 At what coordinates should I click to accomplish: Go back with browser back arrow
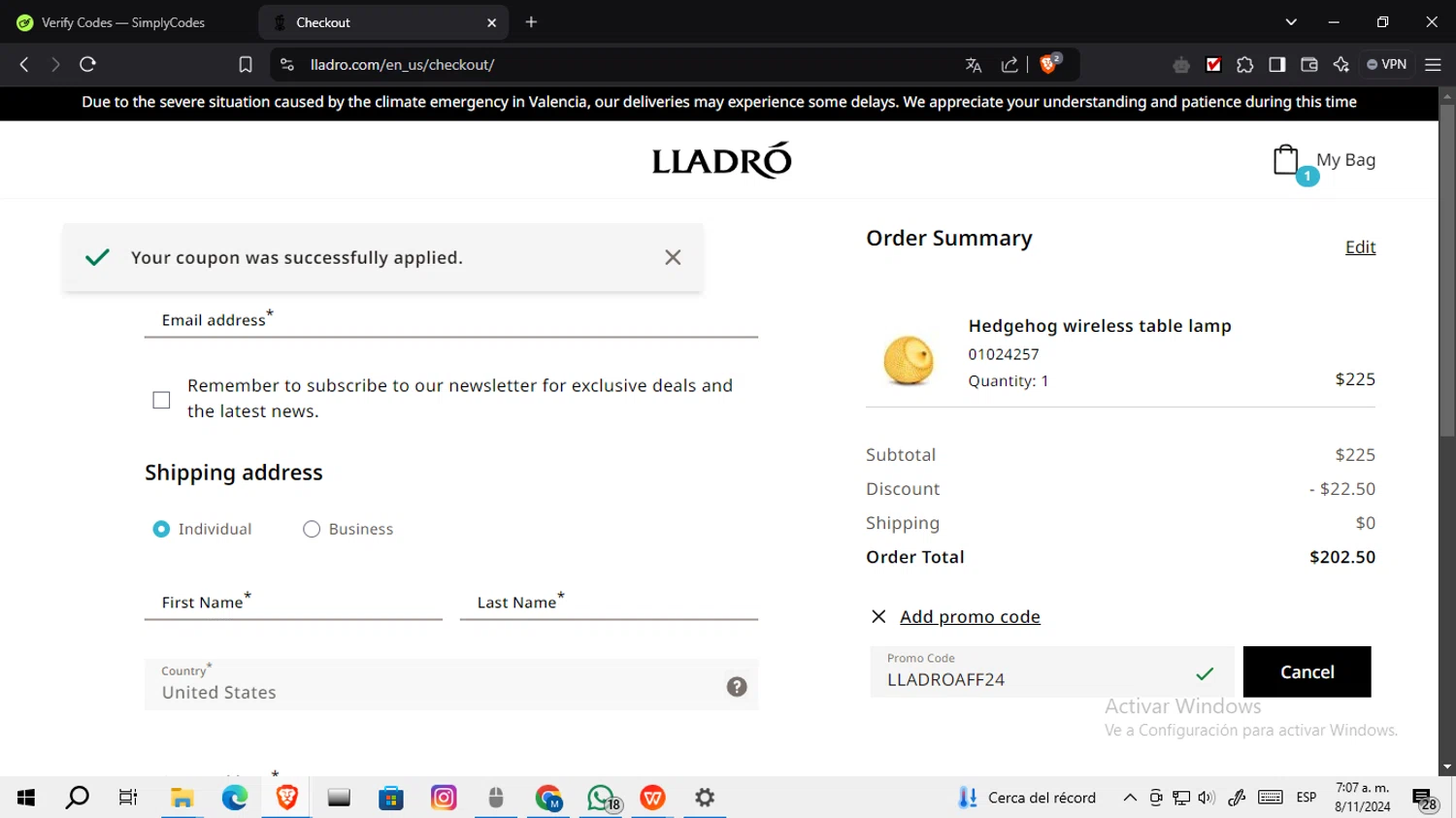(x=24, y=65)
